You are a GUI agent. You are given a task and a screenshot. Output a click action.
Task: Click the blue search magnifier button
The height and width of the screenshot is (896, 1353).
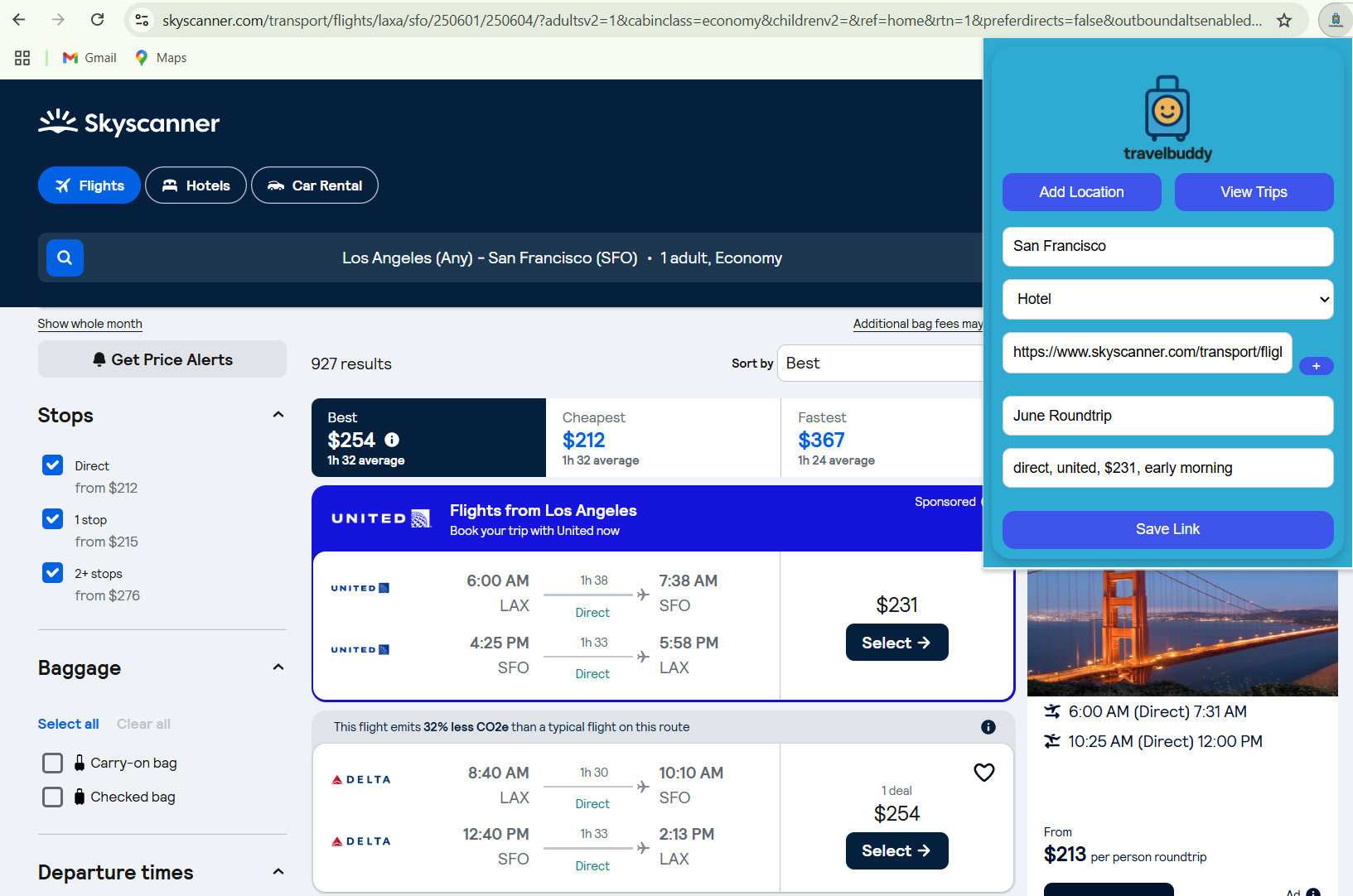point(65,258)
